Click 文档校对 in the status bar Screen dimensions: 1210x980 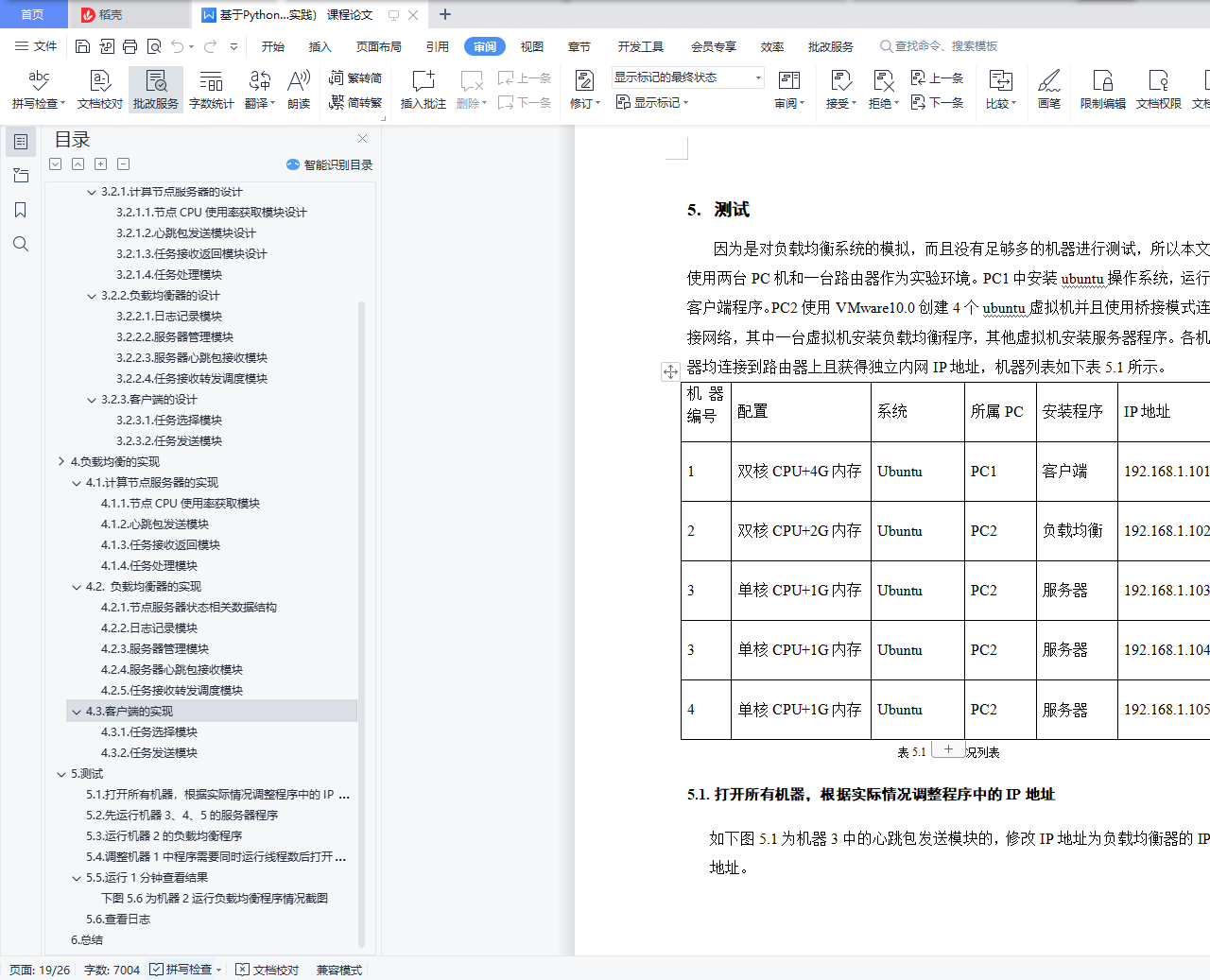pyautogui.click(x=267, y=970)
